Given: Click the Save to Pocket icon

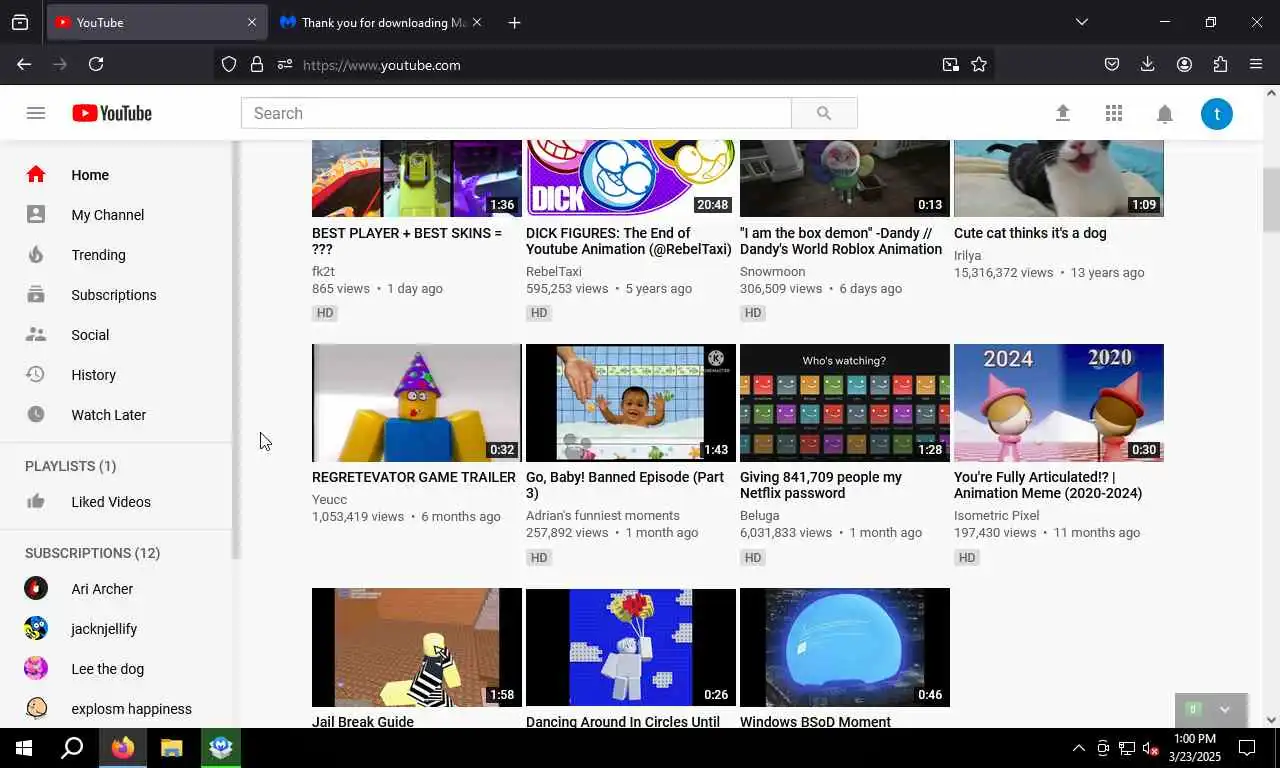Looking at the screenshot, I should point(1111,64).
